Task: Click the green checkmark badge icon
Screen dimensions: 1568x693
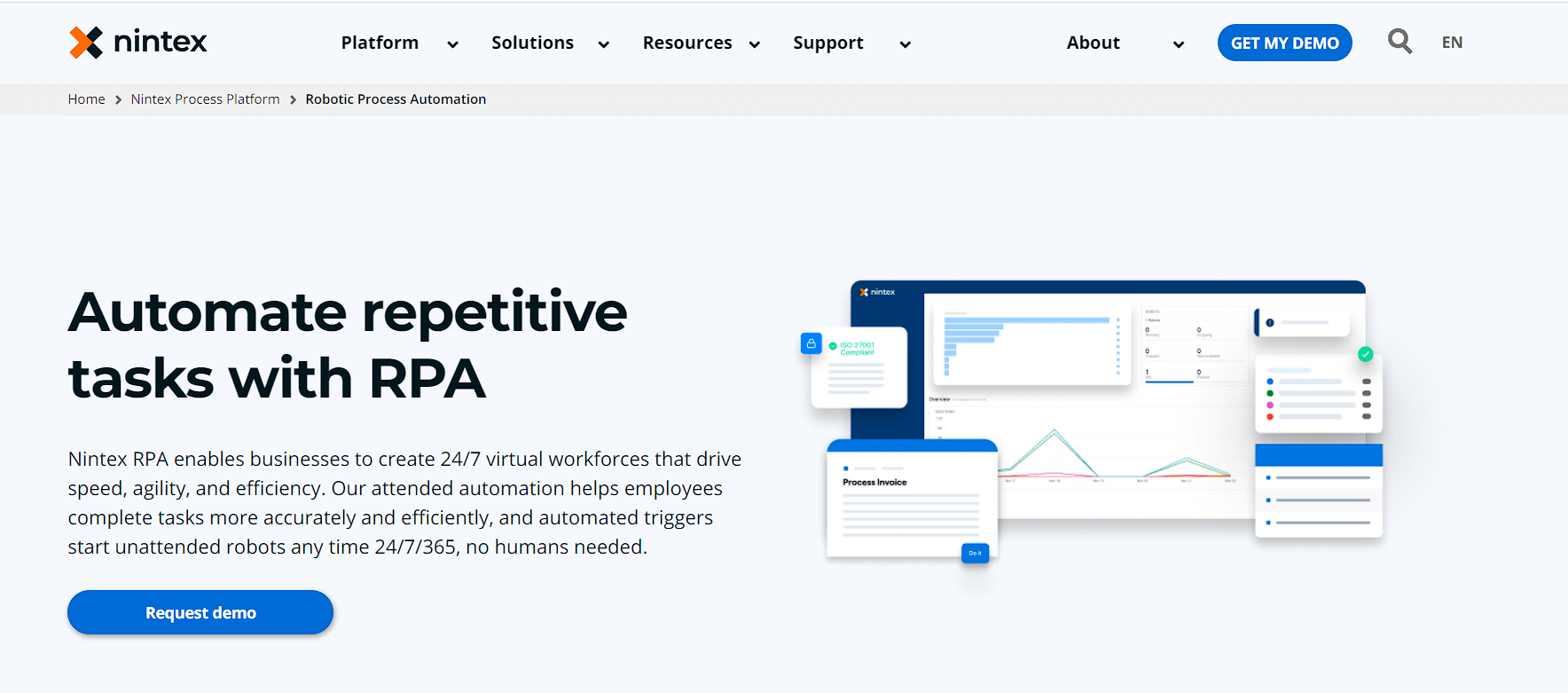Action: [x=1366, y=354]
